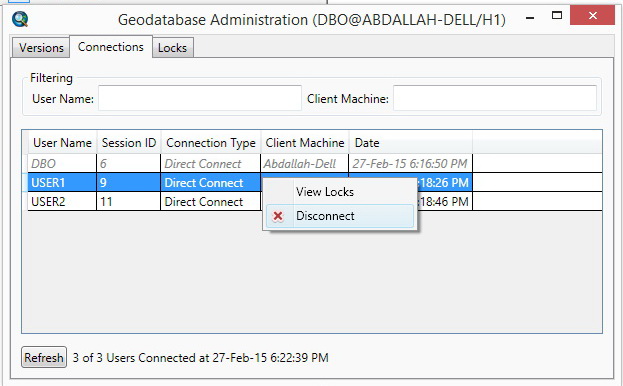Choose View Locks from context menu
Viewport: 623px width, 386px height.
coord(340,192)
